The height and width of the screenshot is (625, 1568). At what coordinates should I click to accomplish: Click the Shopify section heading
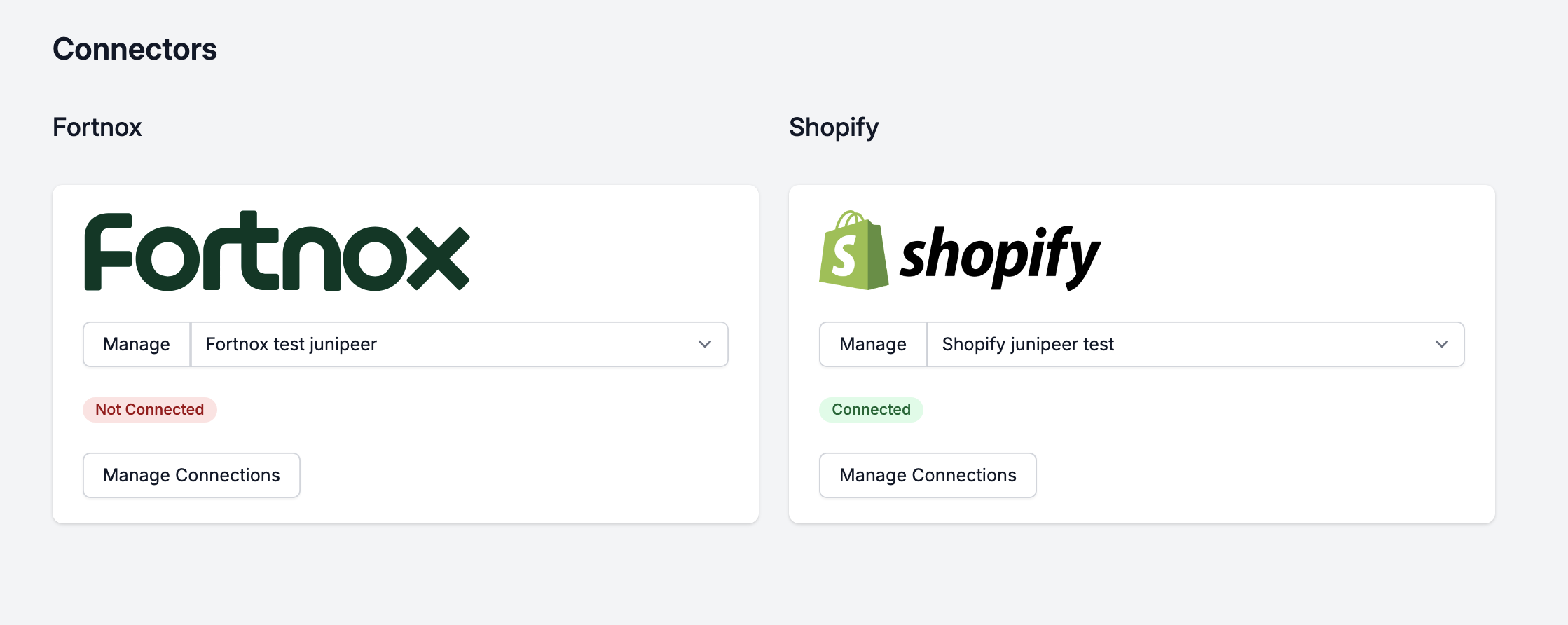[834, 128]
